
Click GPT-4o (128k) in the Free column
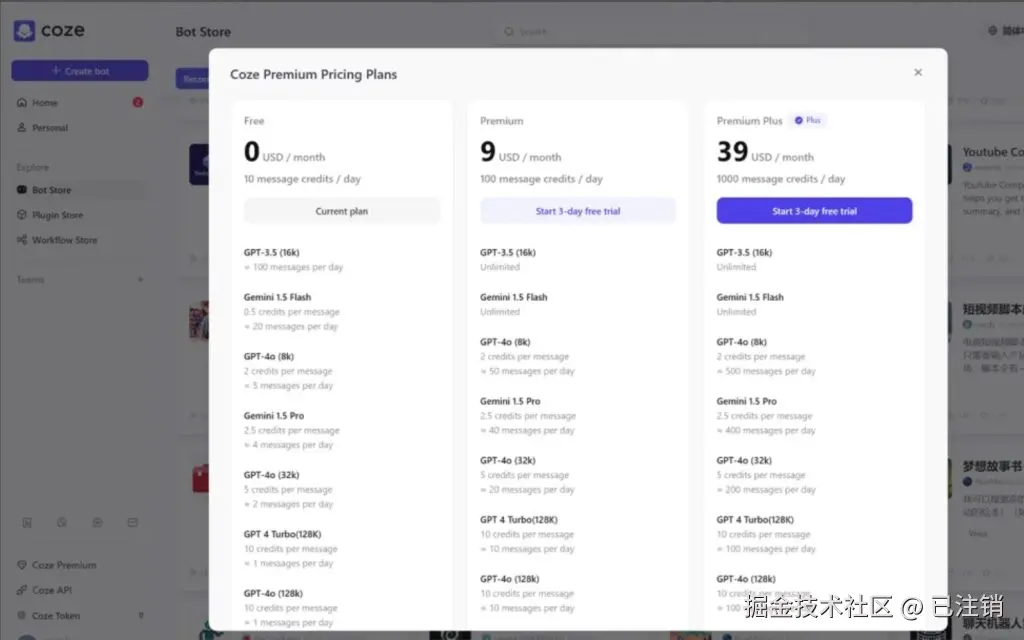[x=273, y=594]
